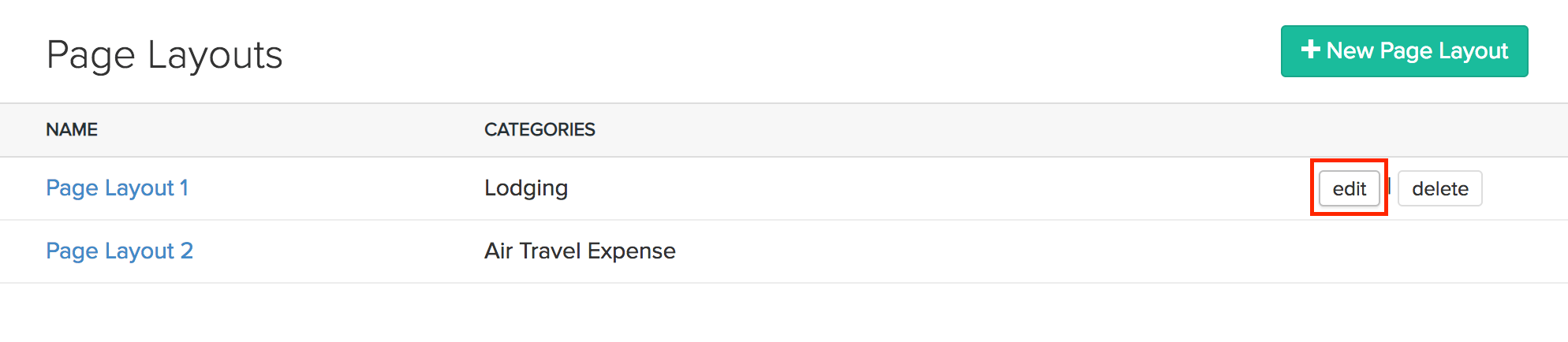The height and width of the screenshot is (342, 1568).
Task: Follow the link for the Air Travel Expense layout
Action: click(x=119, y=251)
